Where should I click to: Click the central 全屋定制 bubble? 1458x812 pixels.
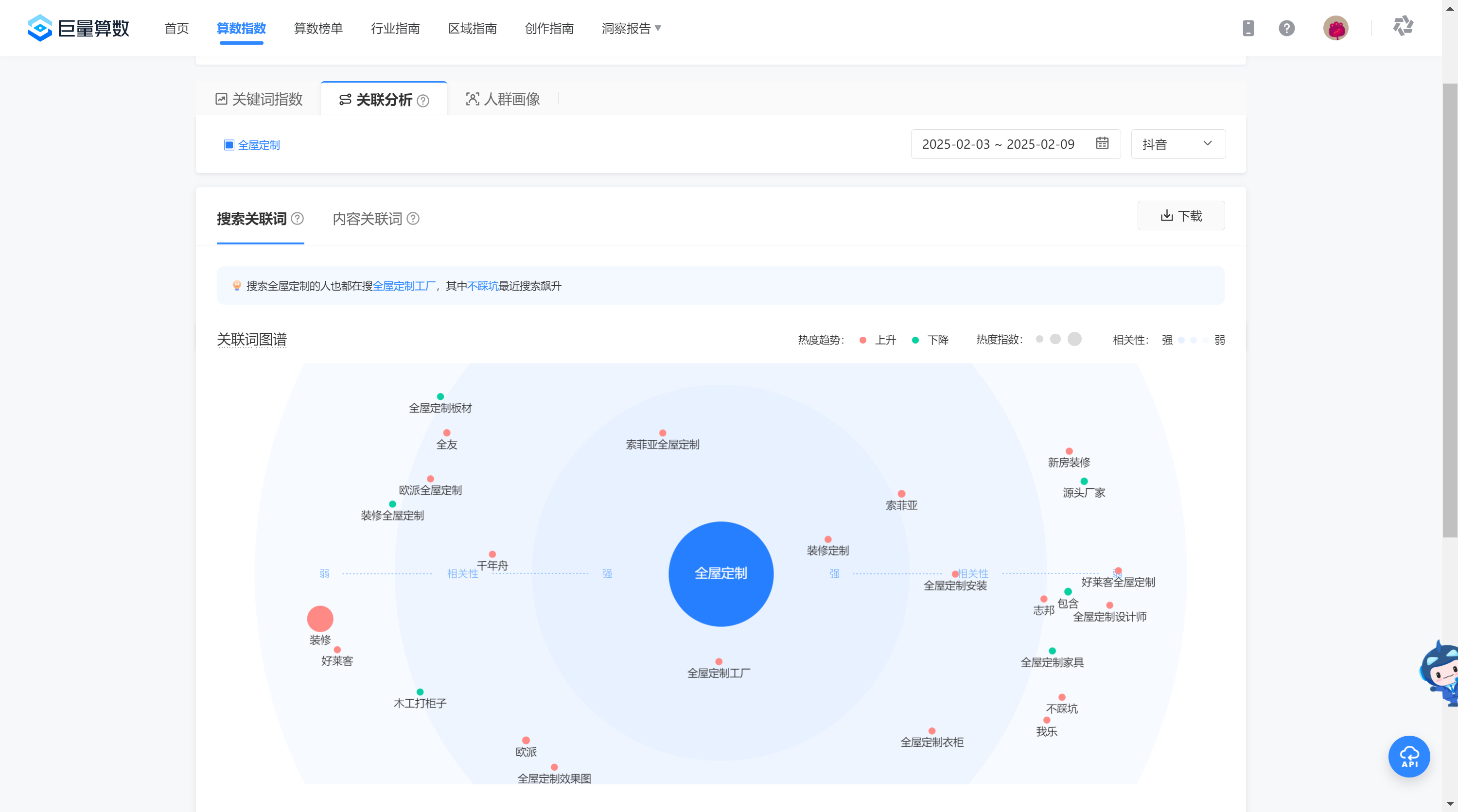(721, 573)
